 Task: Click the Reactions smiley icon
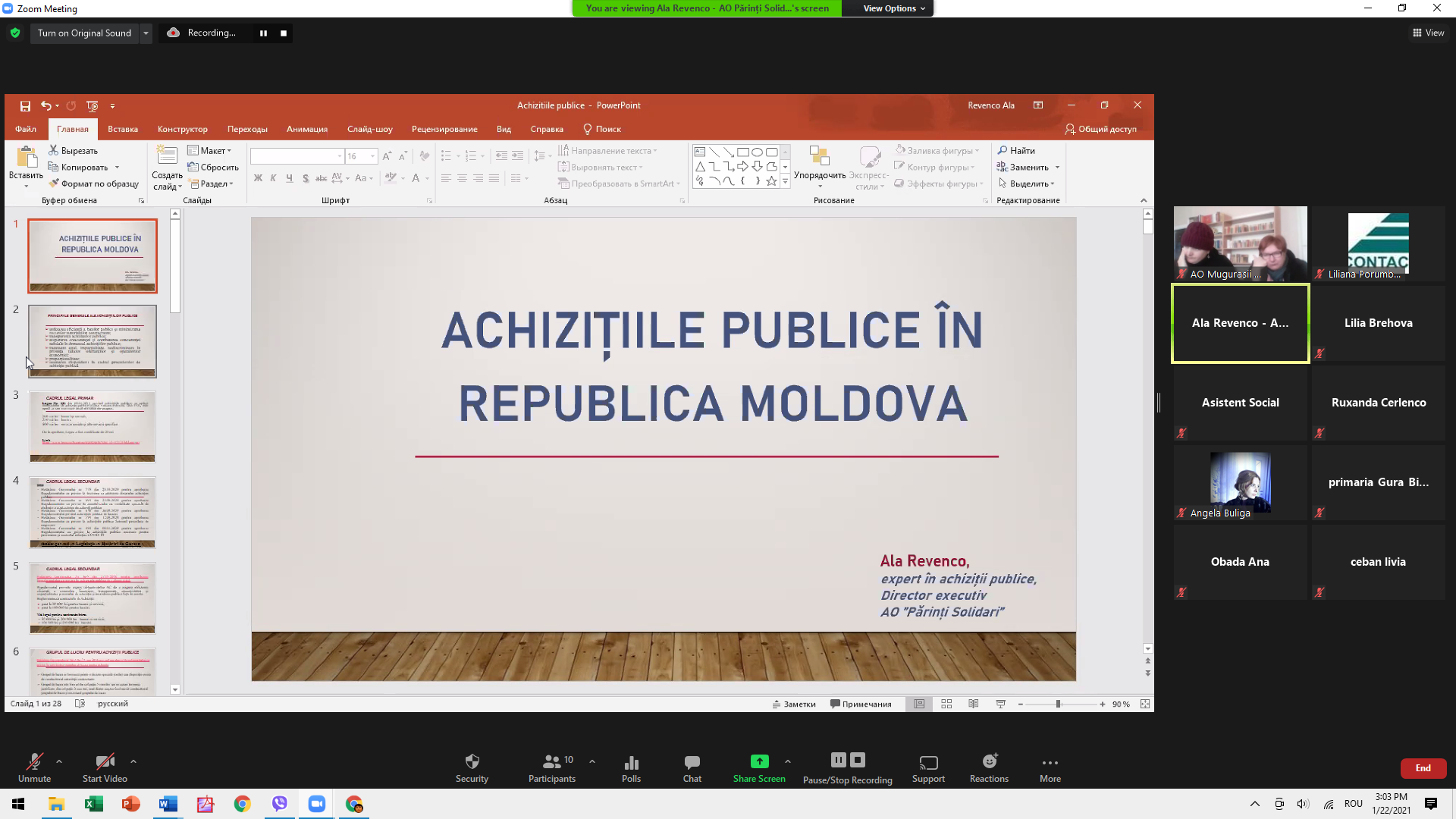coord(989,762)
